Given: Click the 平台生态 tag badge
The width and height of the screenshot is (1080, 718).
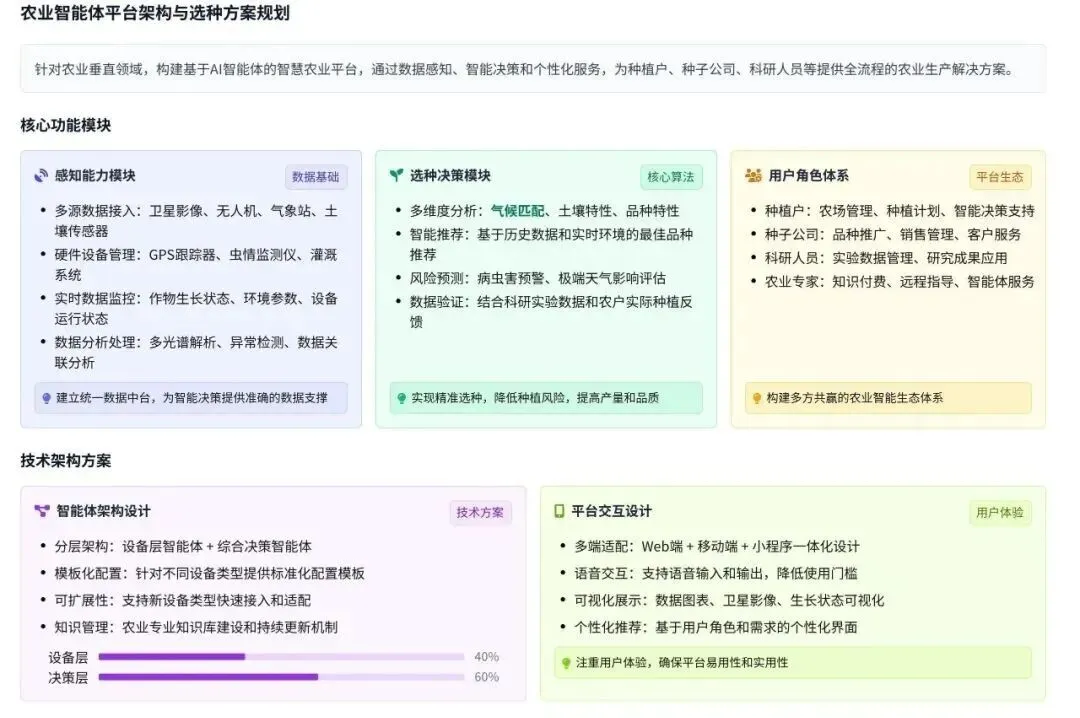Looking at the screenshot, I should click(999, 177).
